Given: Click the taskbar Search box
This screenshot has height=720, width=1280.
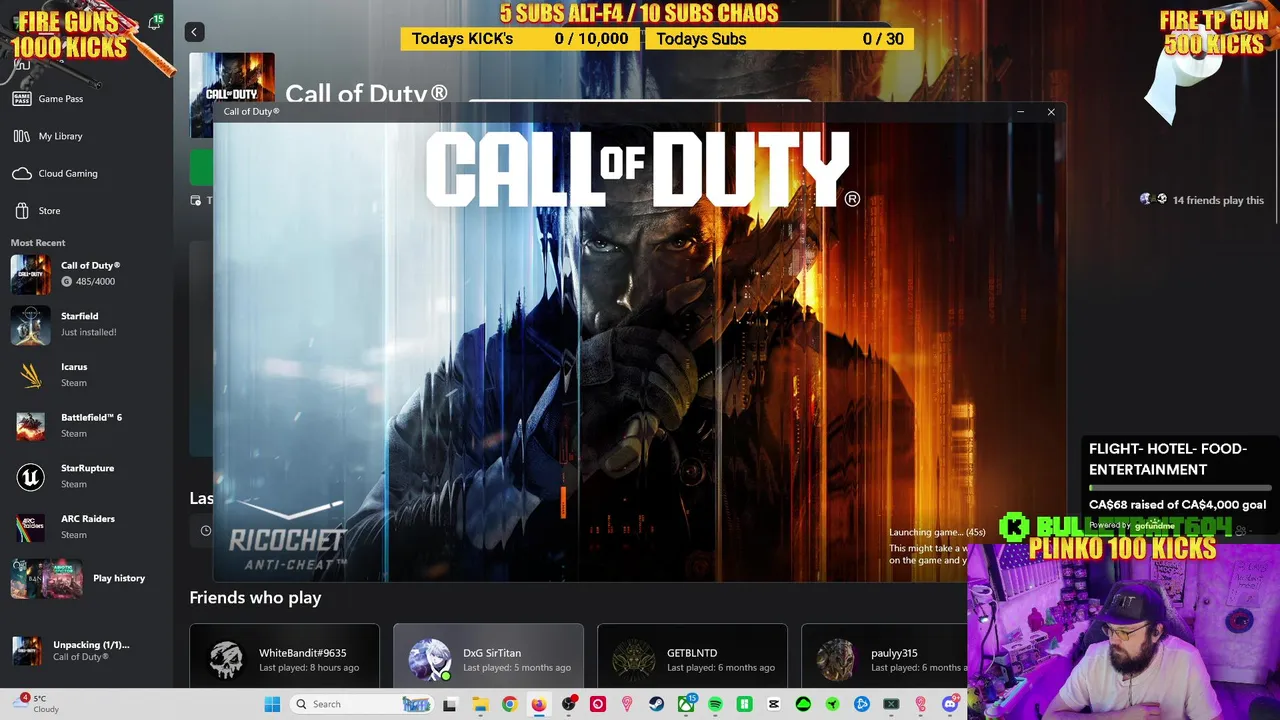Looking at the screenshot, I should pos(361,704).
